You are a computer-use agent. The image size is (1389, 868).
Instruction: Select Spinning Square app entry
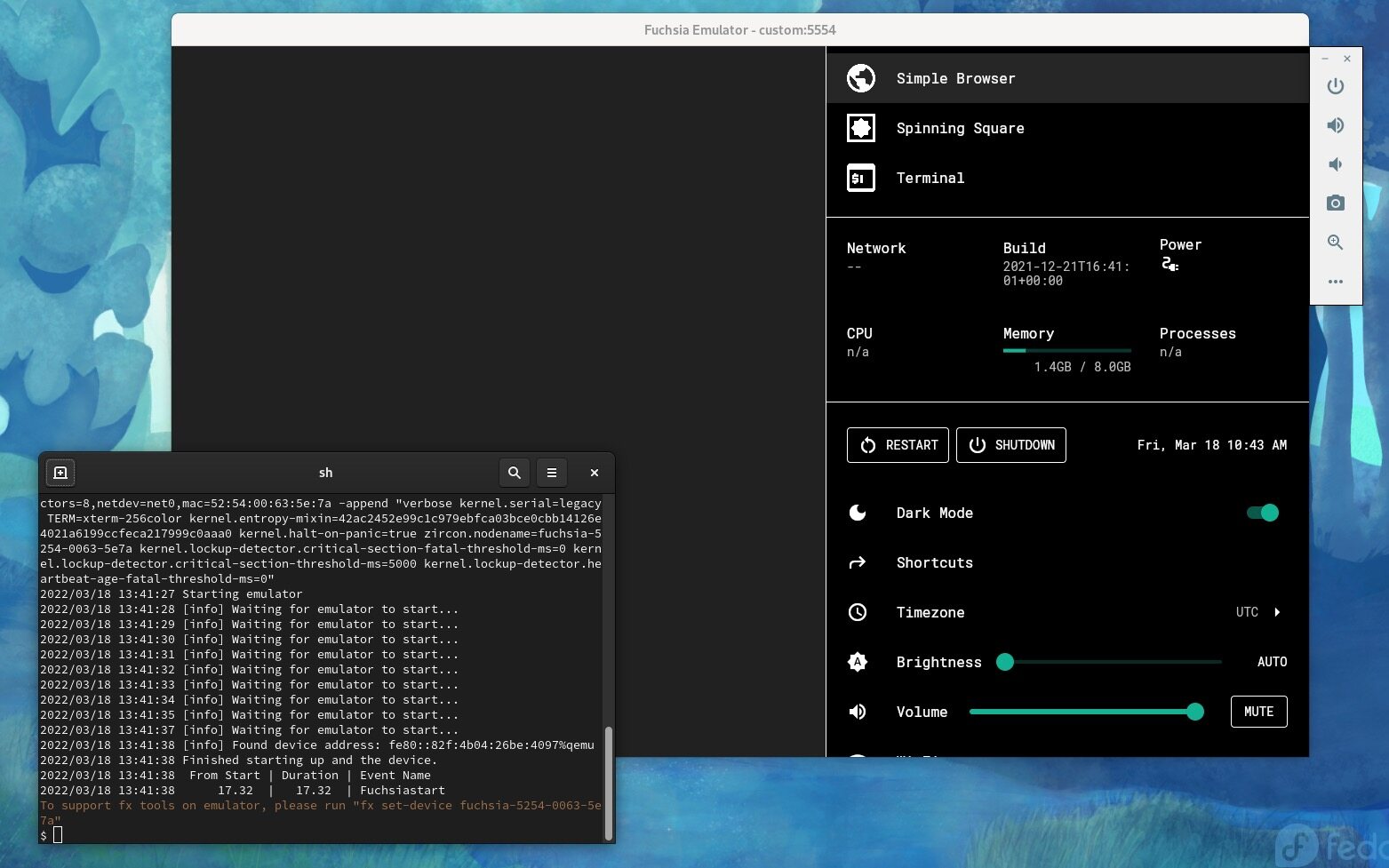(x=960, y=128)
